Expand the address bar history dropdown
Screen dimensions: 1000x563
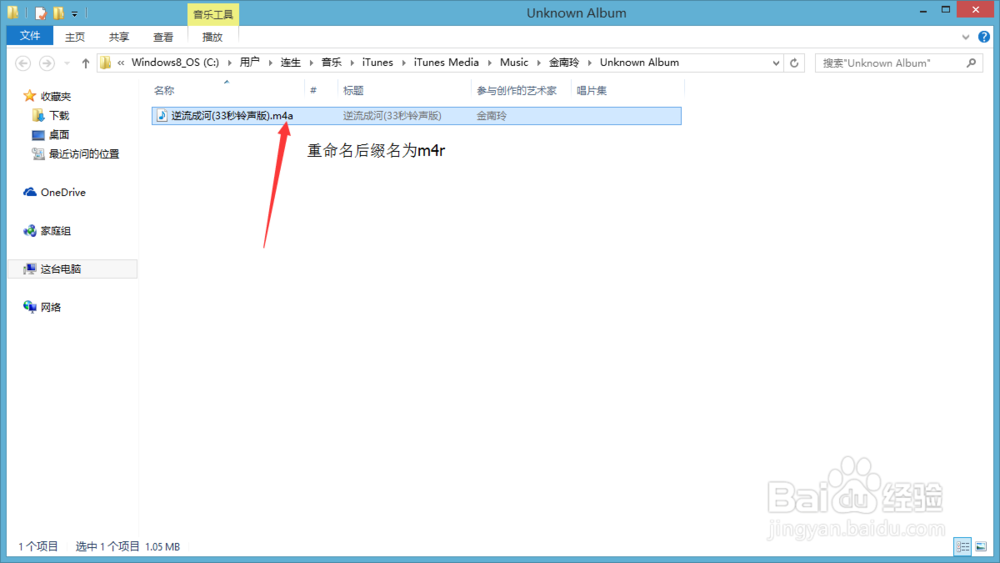[776, 63]
